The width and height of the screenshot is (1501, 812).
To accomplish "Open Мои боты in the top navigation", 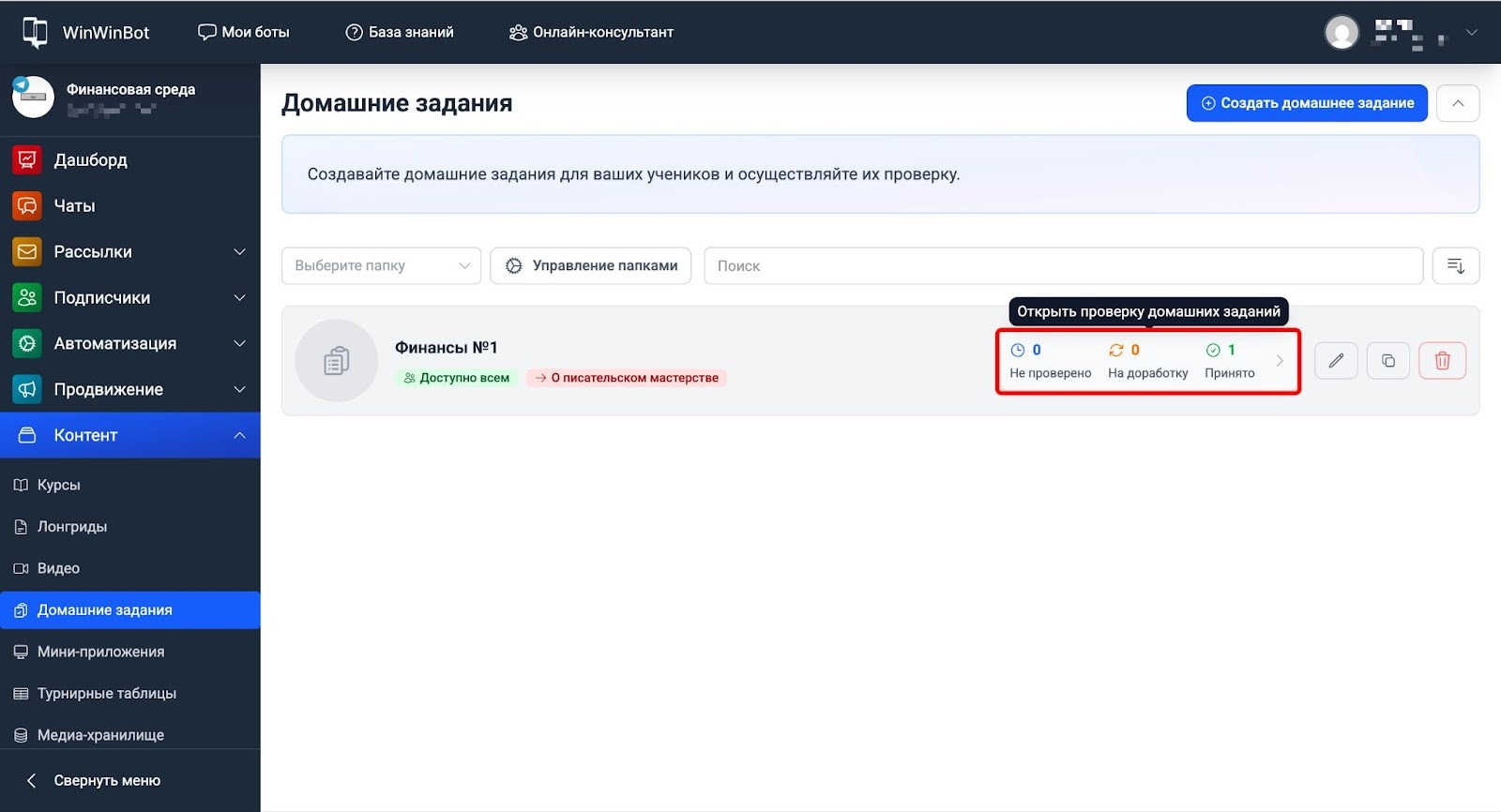I will point(244,33).
